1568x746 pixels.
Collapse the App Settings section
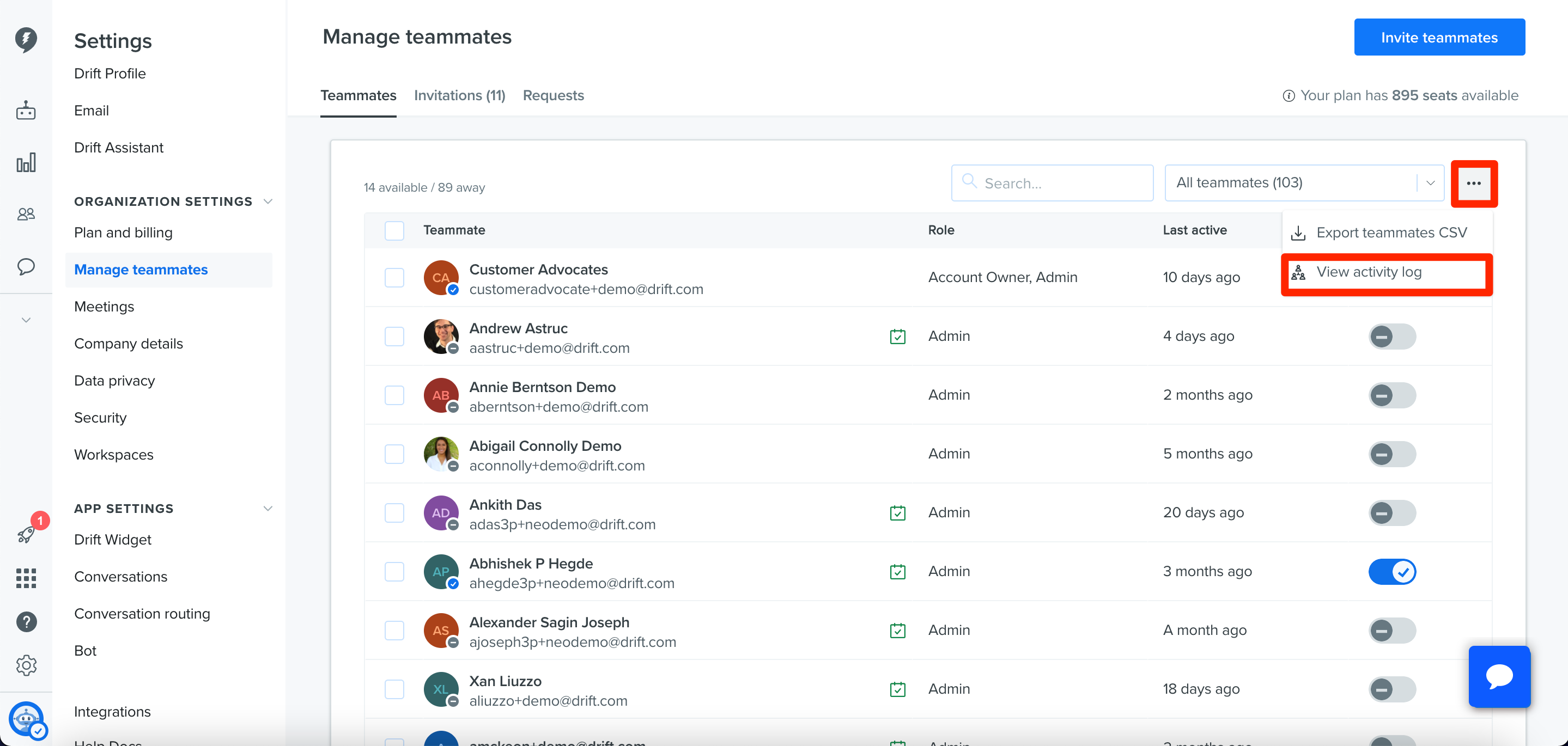(x=268, y=509)
